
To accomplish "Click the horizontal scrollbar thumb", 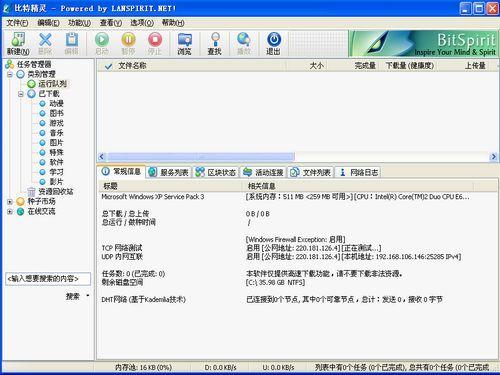I will pyautogui.click(x=201, y=156).
